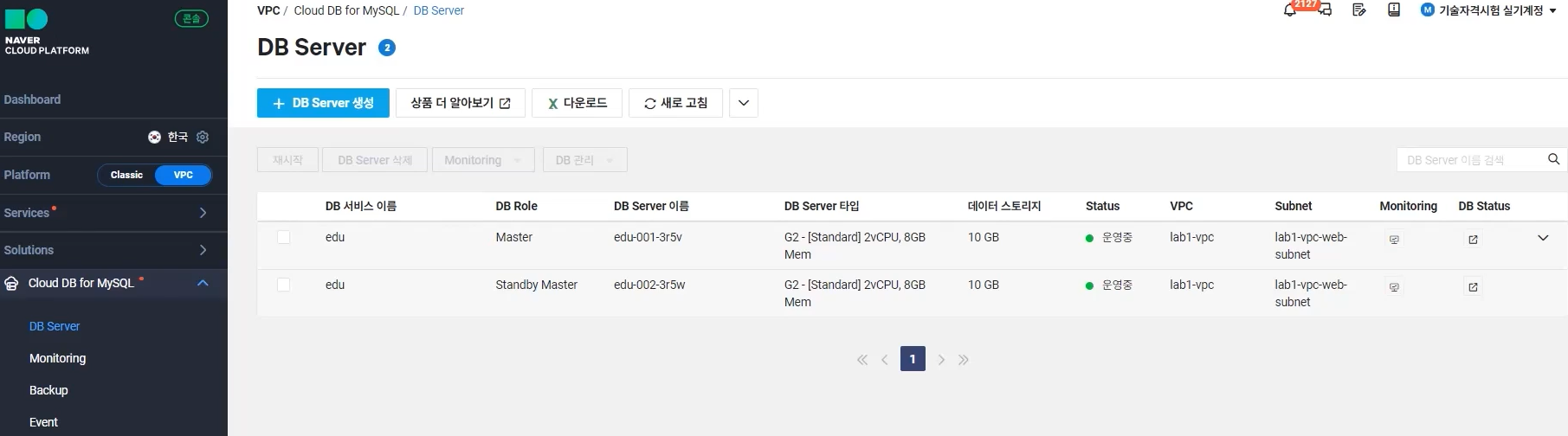The width and height of the screenshot is (1568, 436).
Task: Click the edu-002-3r5w server name
Action: pyautogui.click(x=649, y=285)
